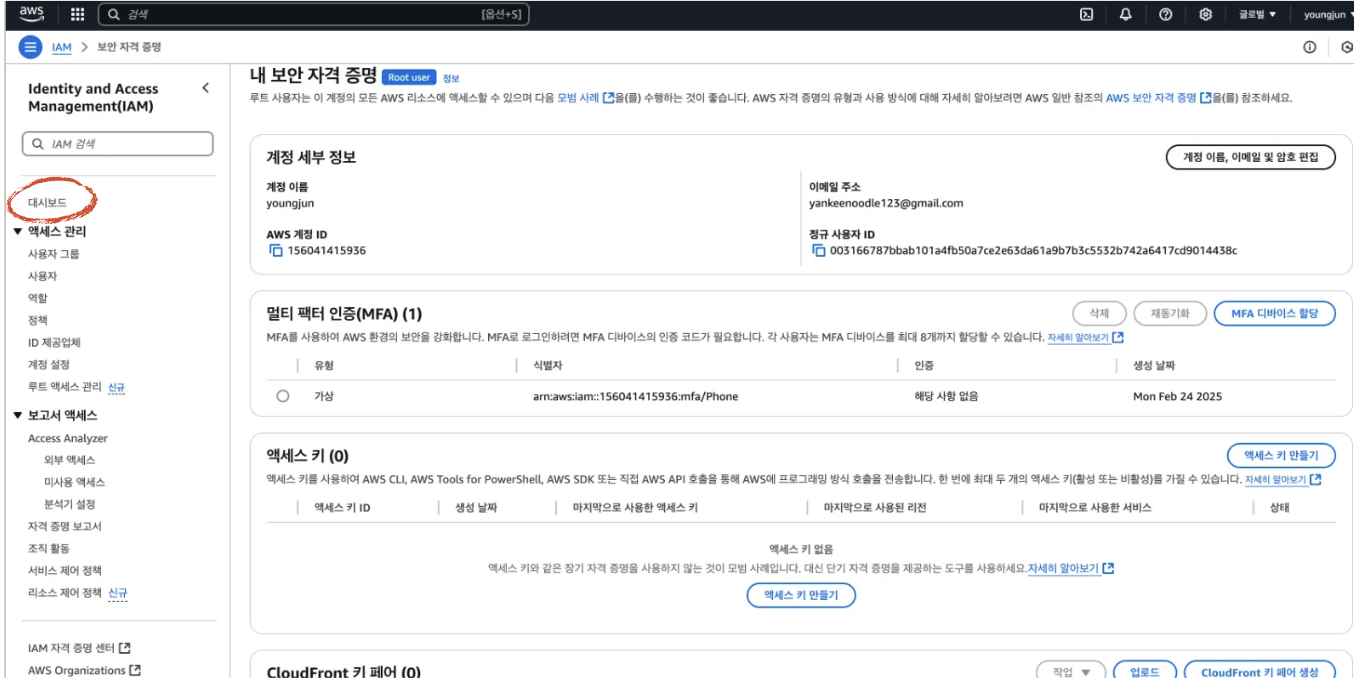Image resolution: width=1354 pixels, height=680 pixels.
Task: Click the MFA 재동기화 button
Action: click(1170, 313)
